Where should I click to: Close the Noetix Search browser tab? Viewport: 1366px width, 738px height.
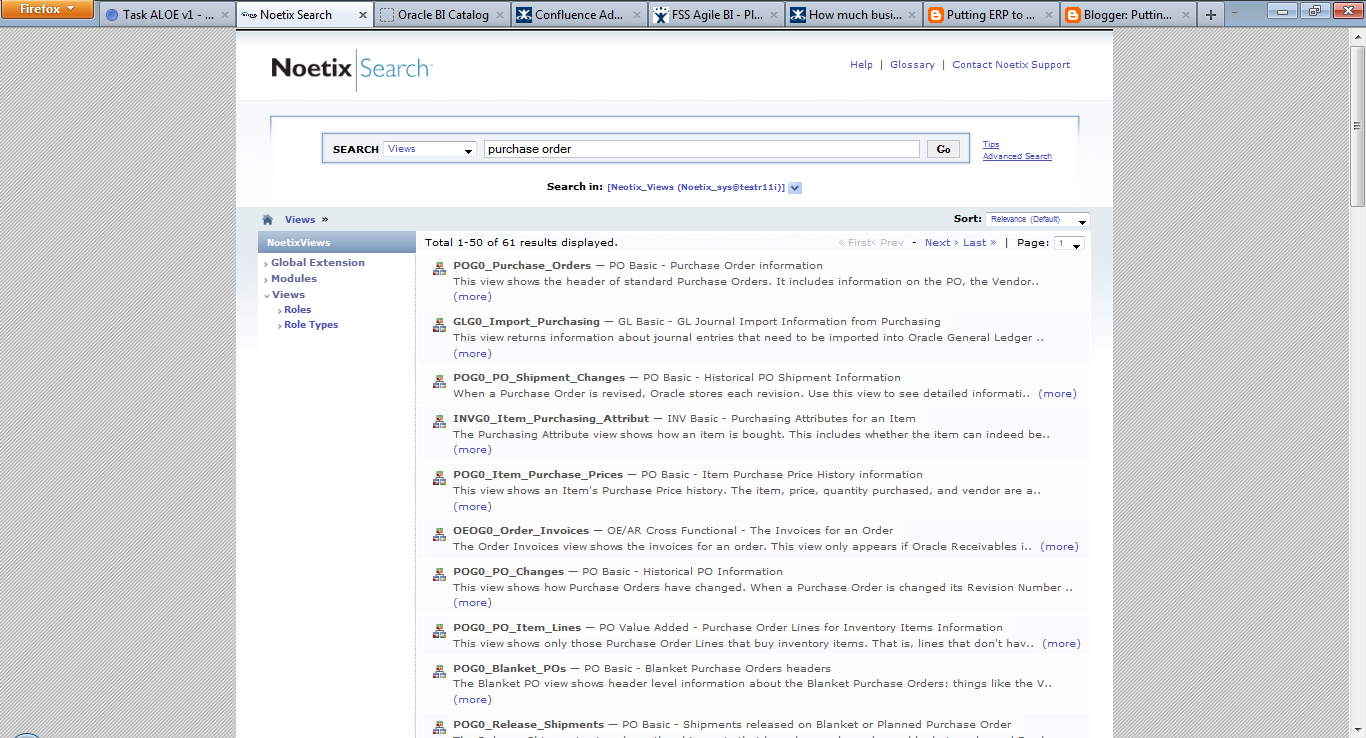(363, 15)
